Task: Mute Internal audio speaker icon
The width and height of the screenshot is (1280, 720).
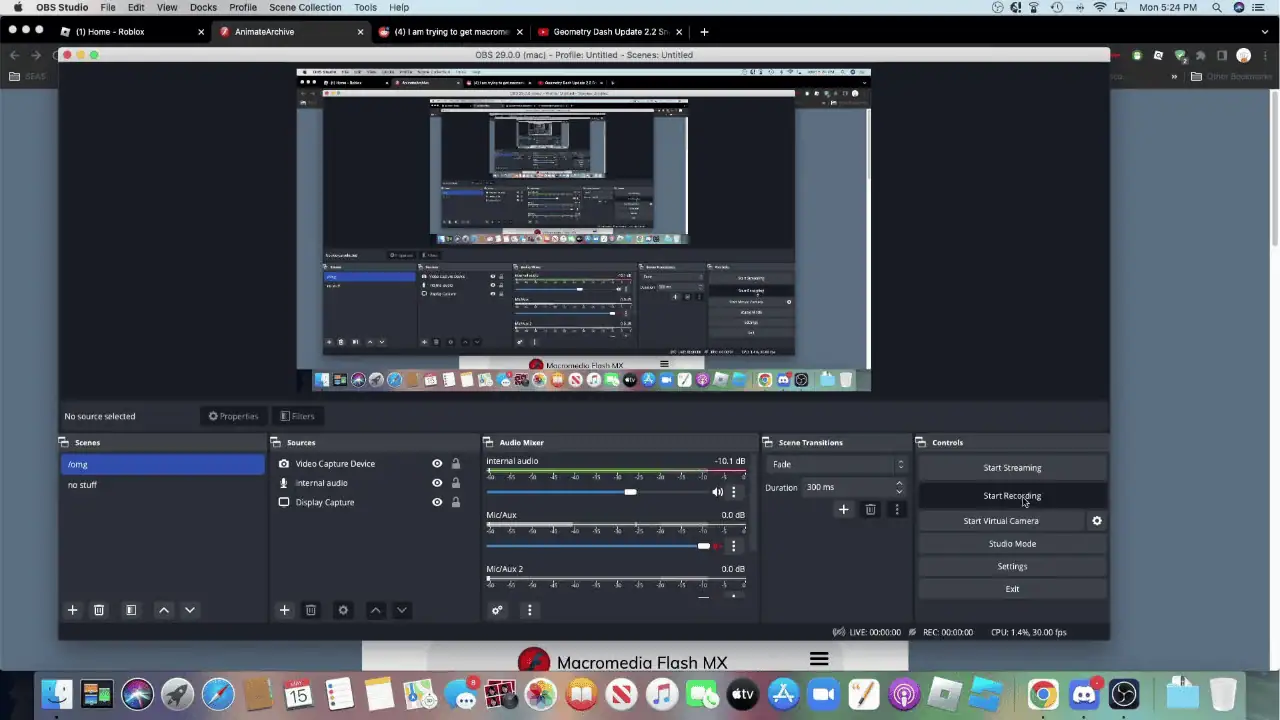Action: tap(717, 492)
